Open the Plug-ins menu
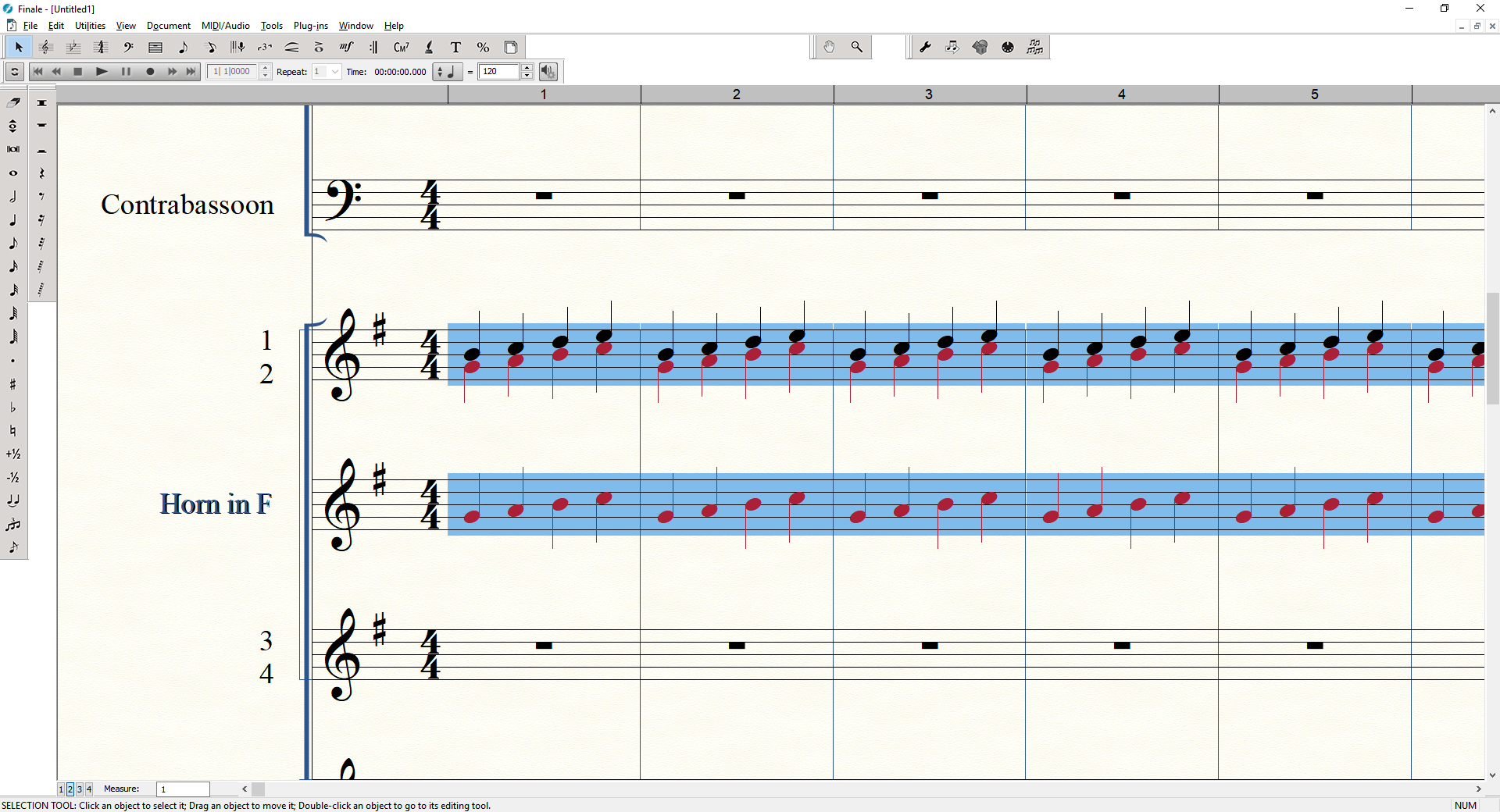 310,26
